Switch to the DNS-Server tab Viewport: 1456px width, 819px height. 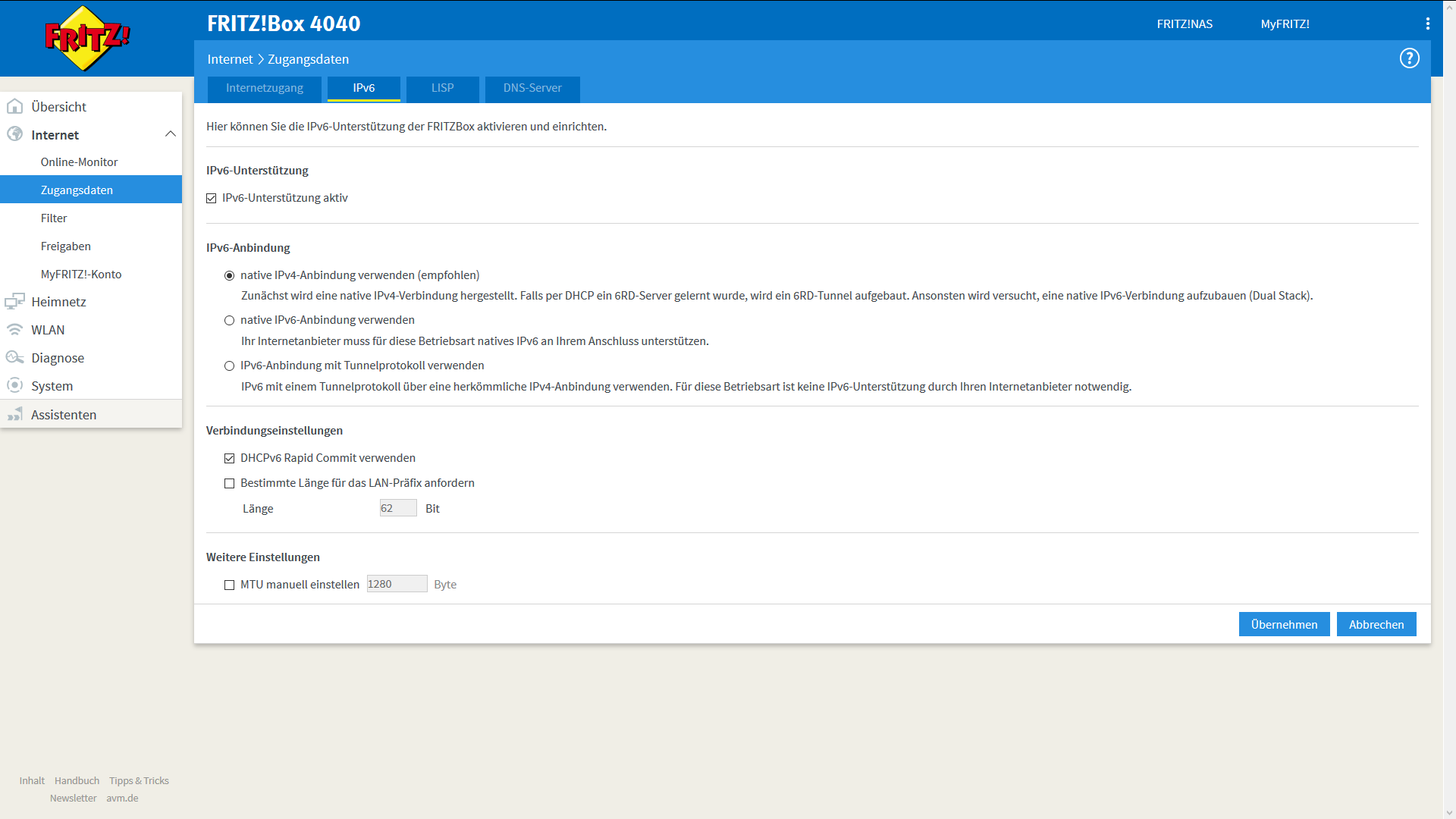click(x=532, y=88)
